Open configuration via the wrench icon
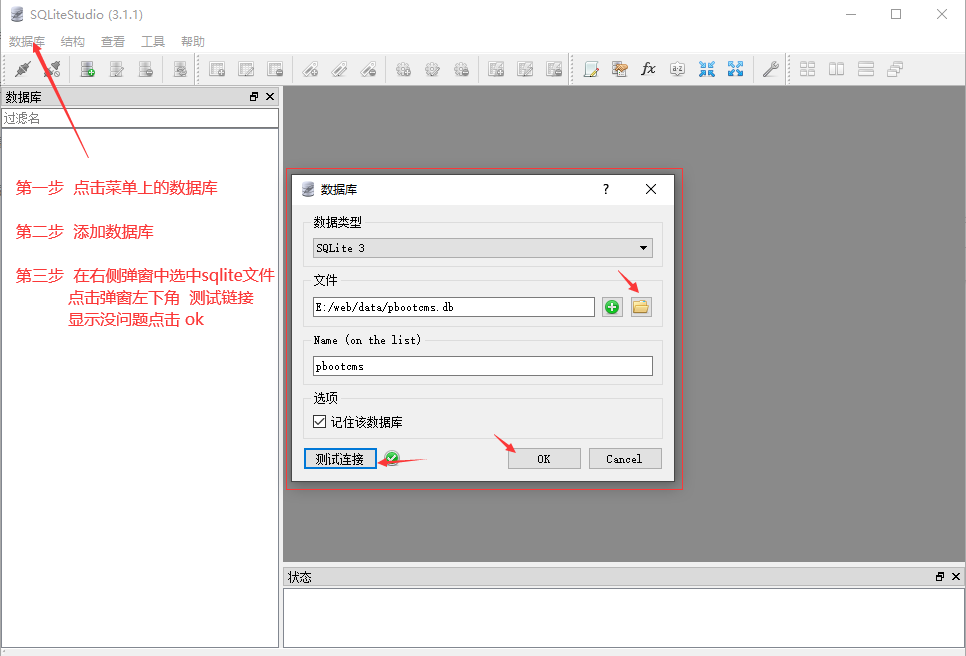Screen dimensions: 966x656 pyautogui.click(x=770, y=69)
